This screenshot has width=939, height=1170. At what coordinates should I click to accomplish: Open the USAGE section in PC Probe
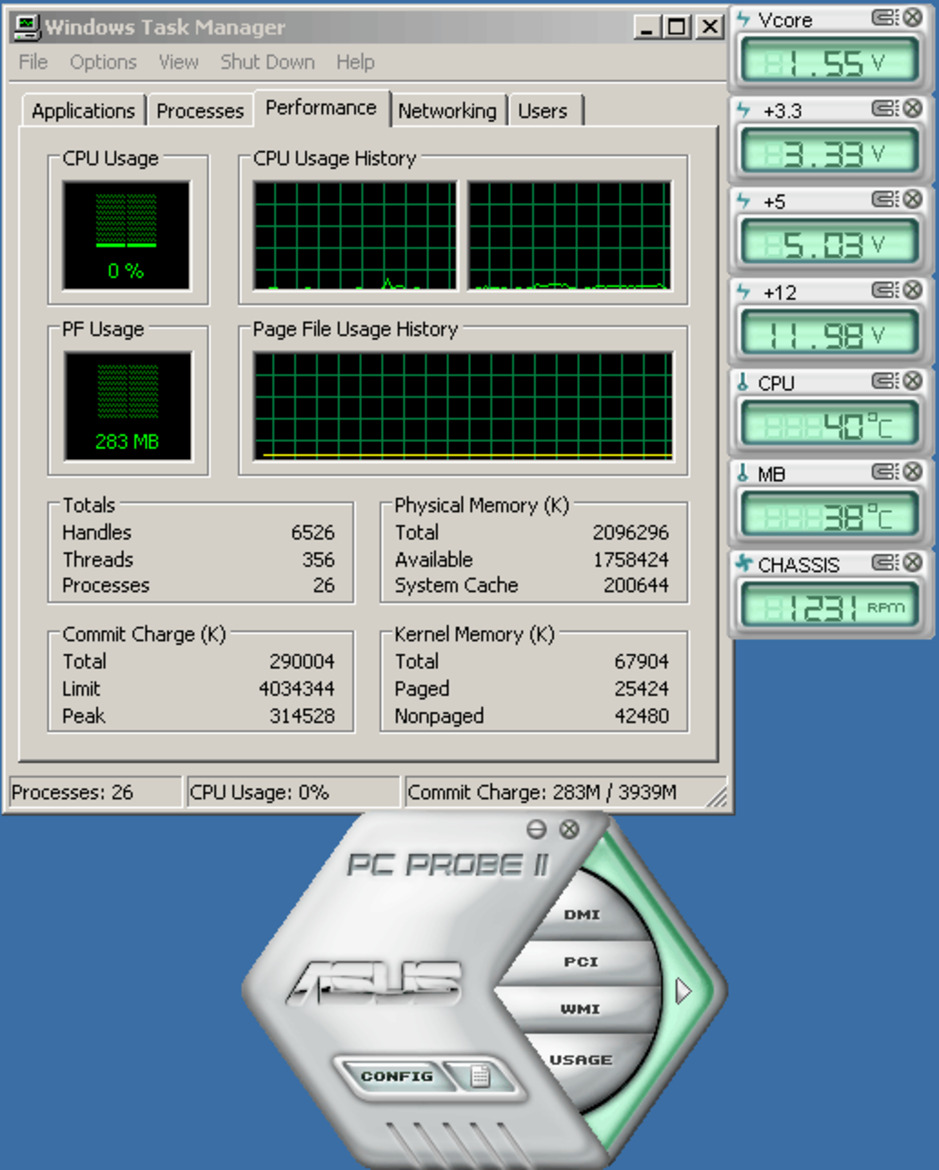click(x=581, y=1060)
